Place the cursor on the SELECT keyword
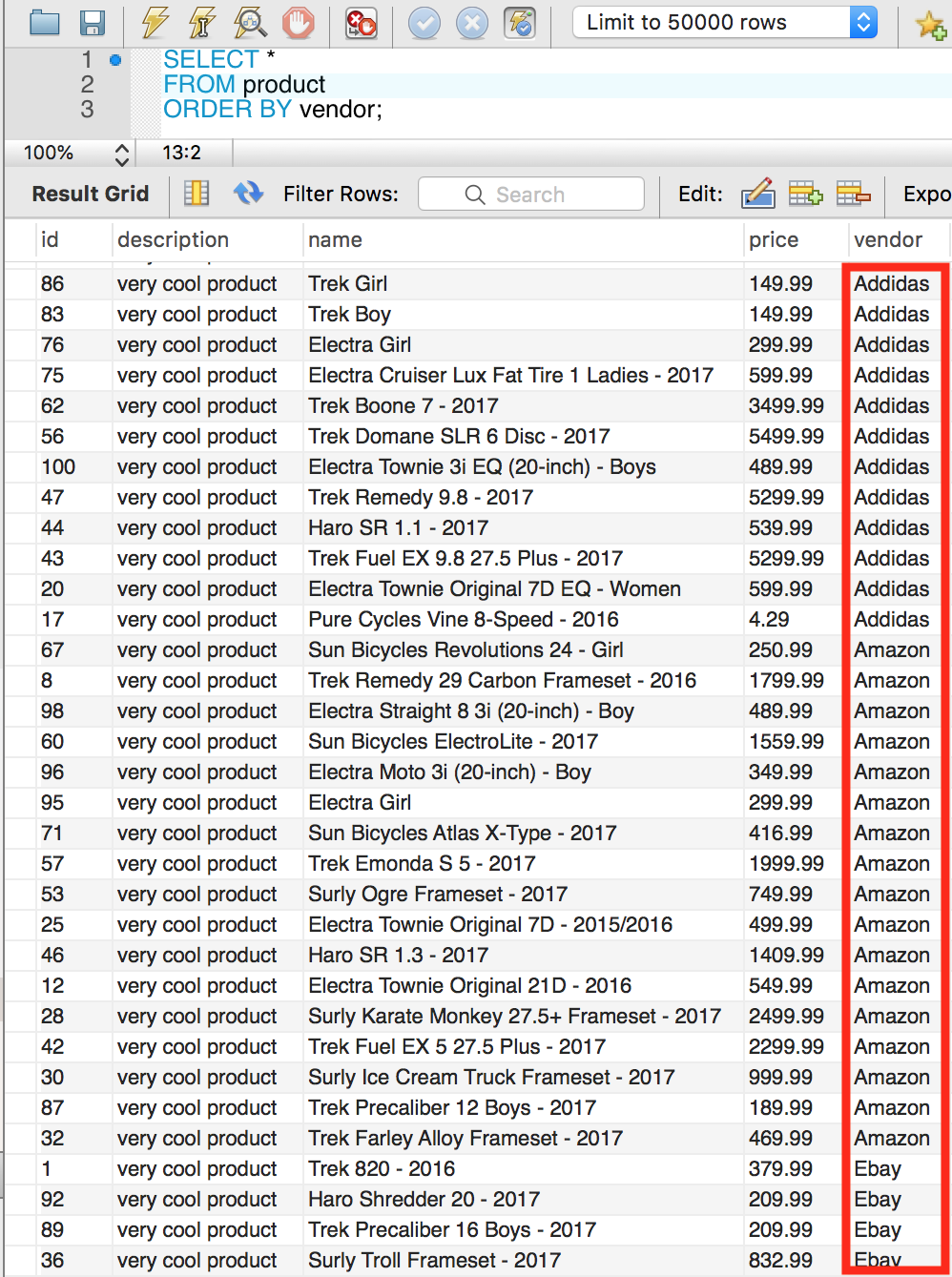952x1277 pixels. pyautogui.click(x=211, y=59)
